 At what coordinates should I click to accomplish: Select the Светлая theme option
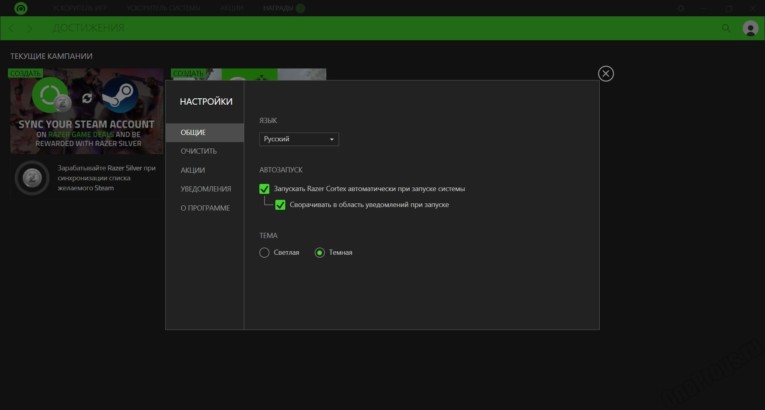point(264,253)
